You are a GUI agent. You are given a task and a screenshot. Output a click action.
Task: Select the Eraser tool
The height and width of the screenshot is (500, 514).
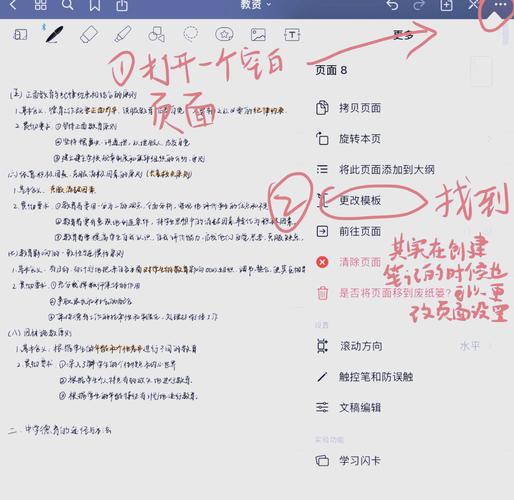[89, 35]
